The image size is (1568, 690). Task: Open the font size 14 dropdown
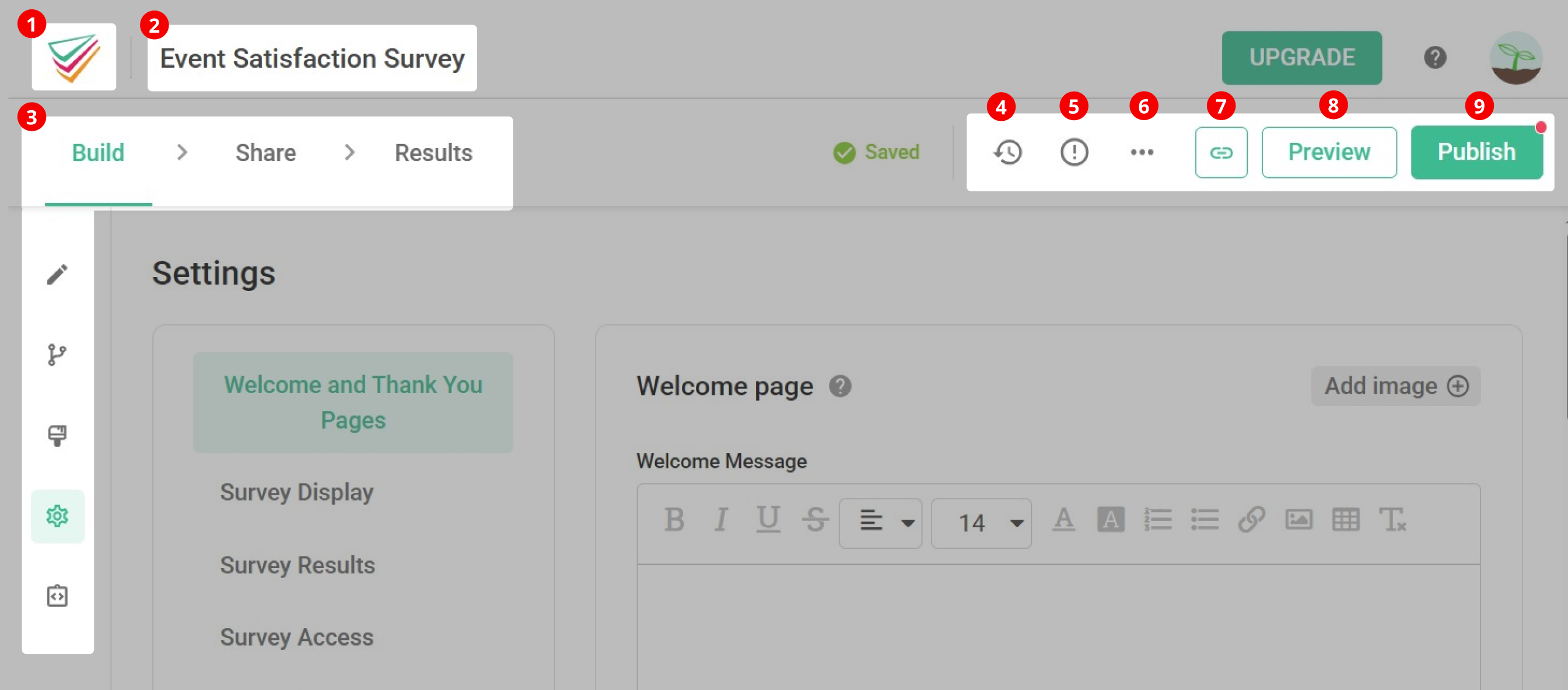981,523
